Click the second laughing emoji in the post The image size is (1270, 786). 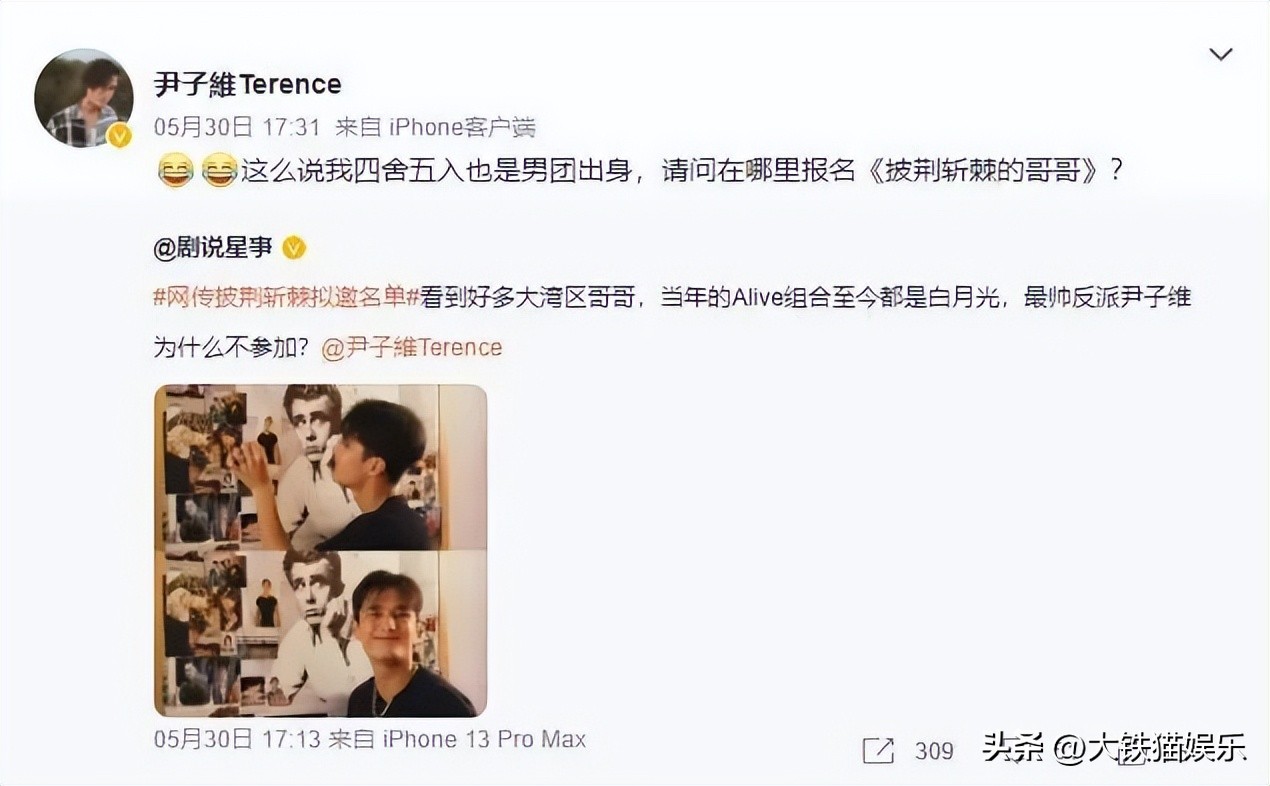[x=219, y=171]
